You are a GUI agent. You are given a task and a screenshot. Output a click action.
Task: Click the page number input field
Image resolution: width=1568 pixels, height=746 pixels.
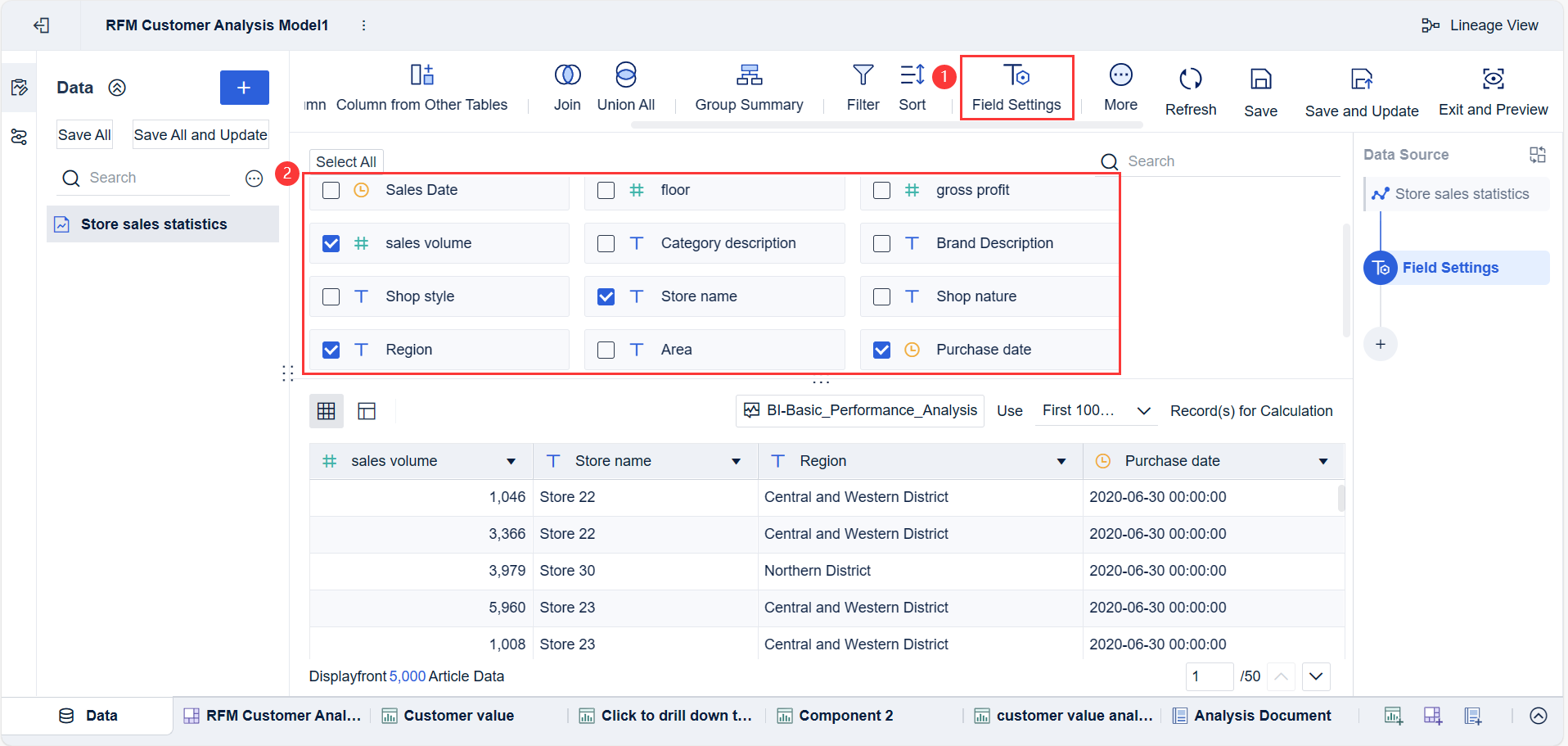[x=1210, y=677]
